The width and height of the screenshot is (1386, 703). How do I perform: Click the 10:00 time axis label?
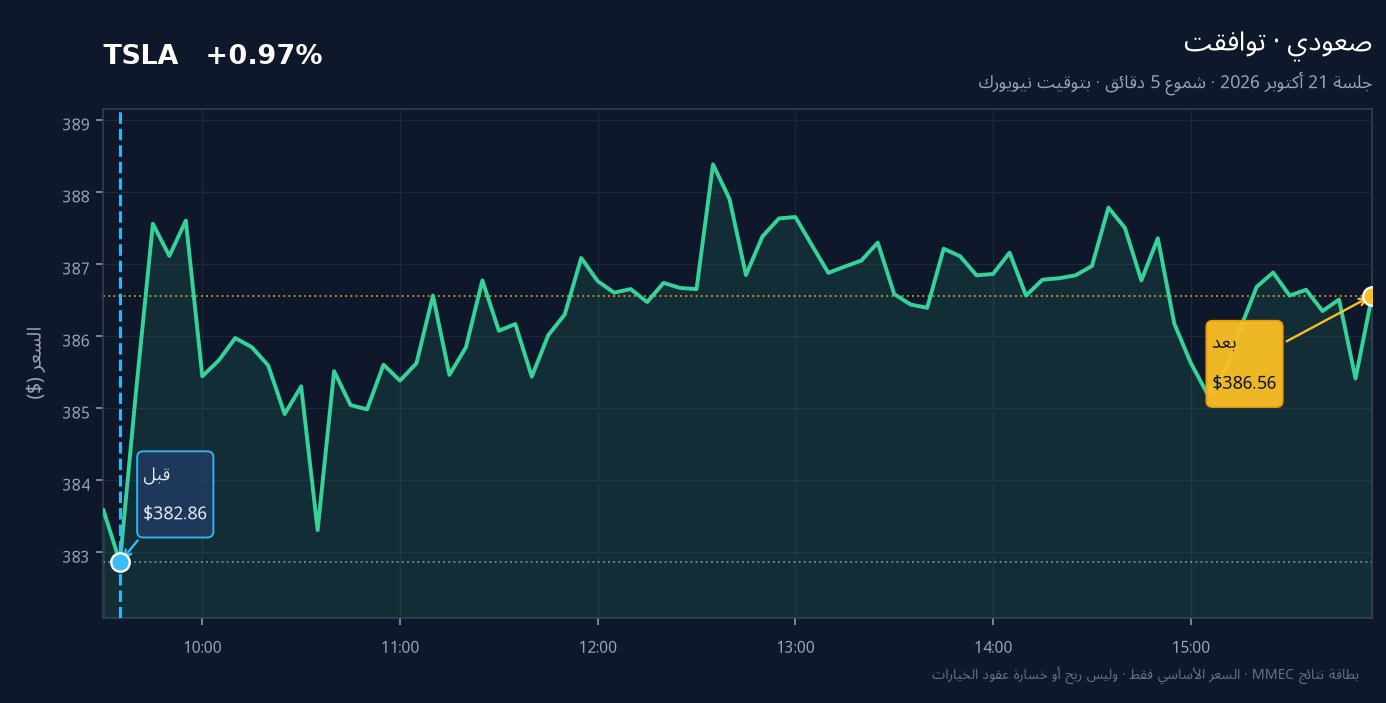[202, 647]
